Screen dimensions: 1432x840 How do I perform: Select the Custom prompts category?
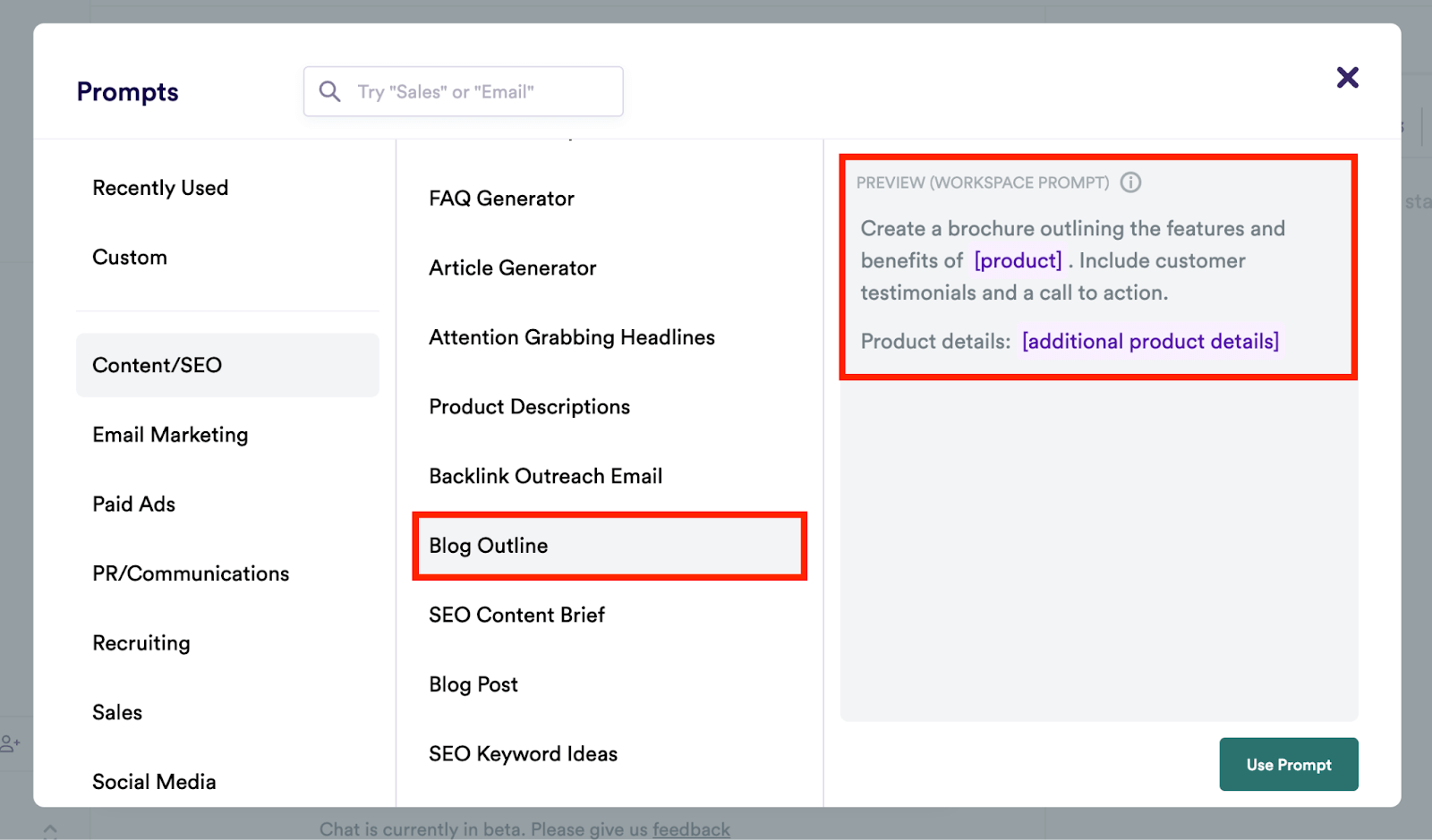pyautogui.click(x=130, y=258)
